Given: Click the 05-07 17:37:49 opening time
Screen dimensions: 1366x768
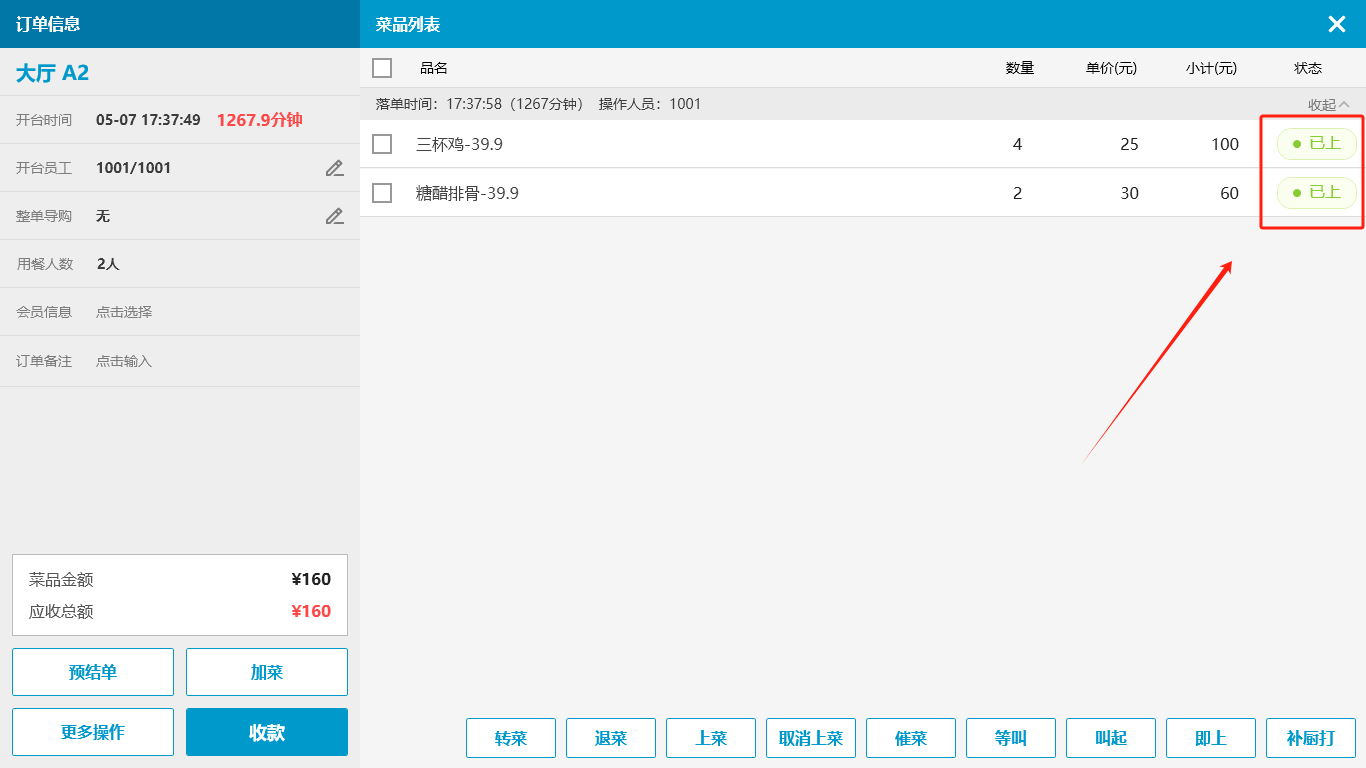Looking at the screenshot, I should (x=148, y=120).
